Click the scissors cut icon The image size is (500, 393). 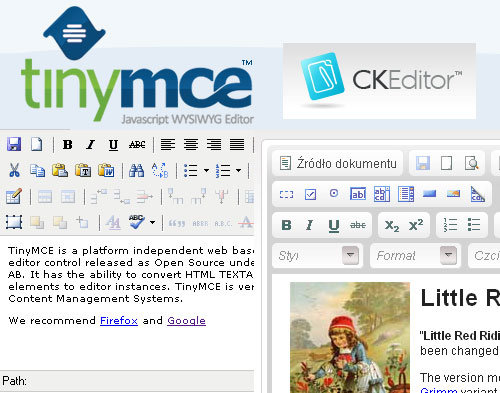coord(14,170)
